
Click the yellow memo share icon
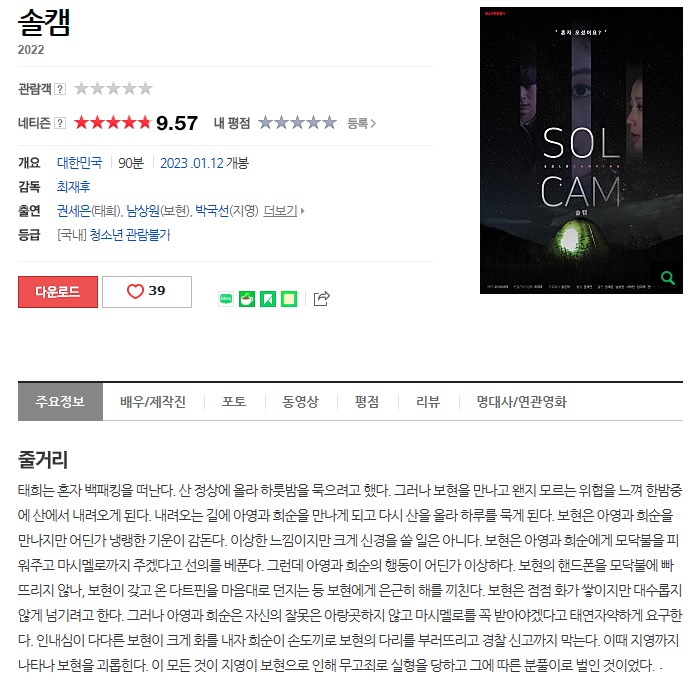(289, 299)
